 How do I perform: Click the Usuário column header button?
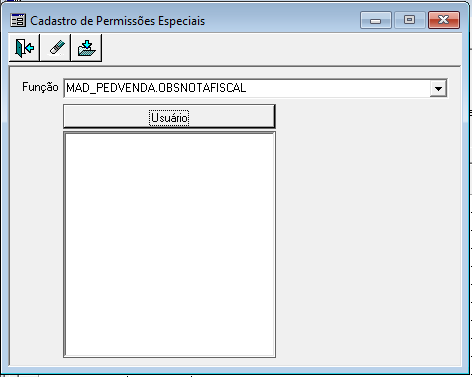coord(169,116)
